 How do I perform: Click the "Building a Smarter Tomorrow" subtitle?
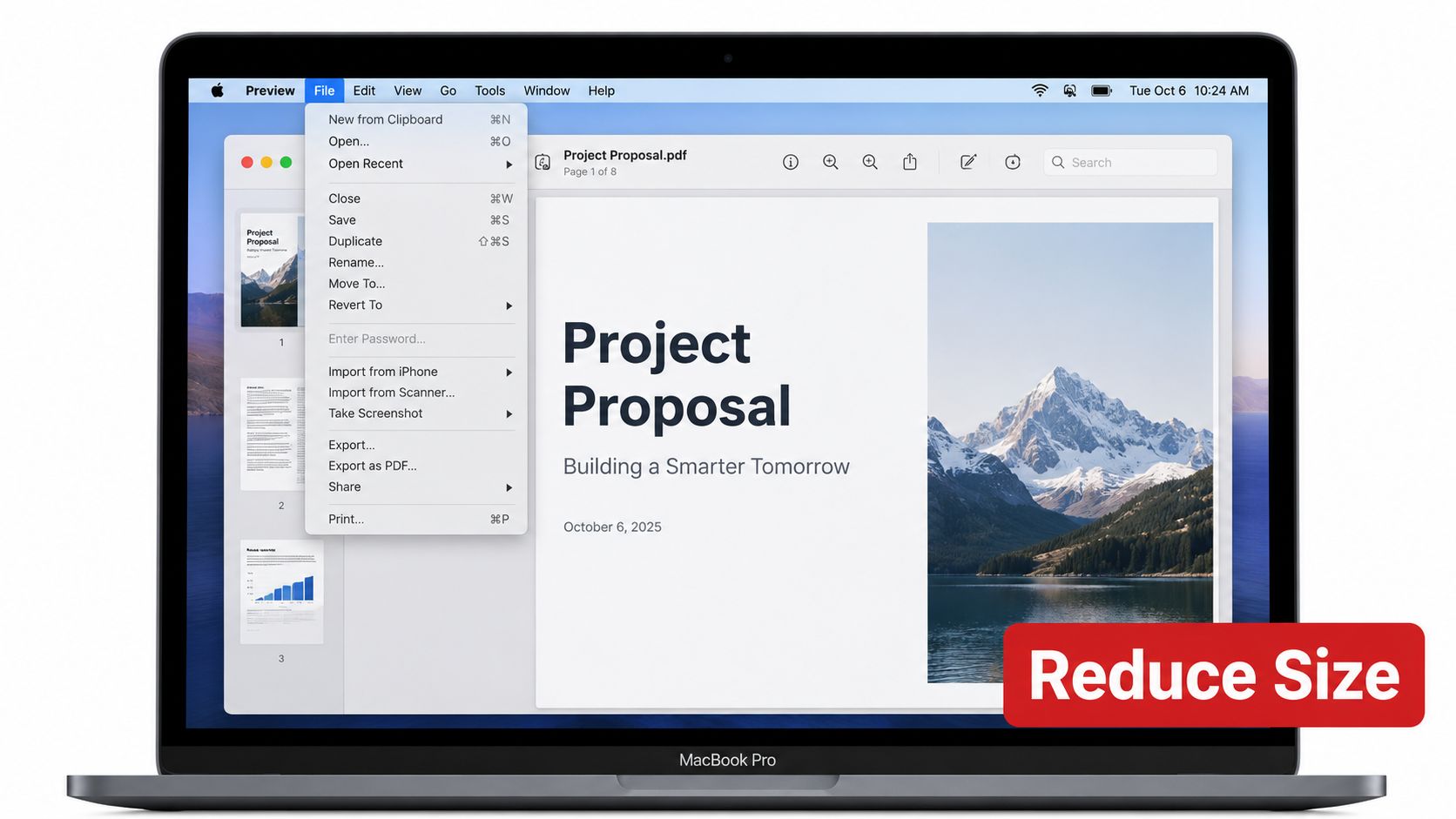pos(706,467)
